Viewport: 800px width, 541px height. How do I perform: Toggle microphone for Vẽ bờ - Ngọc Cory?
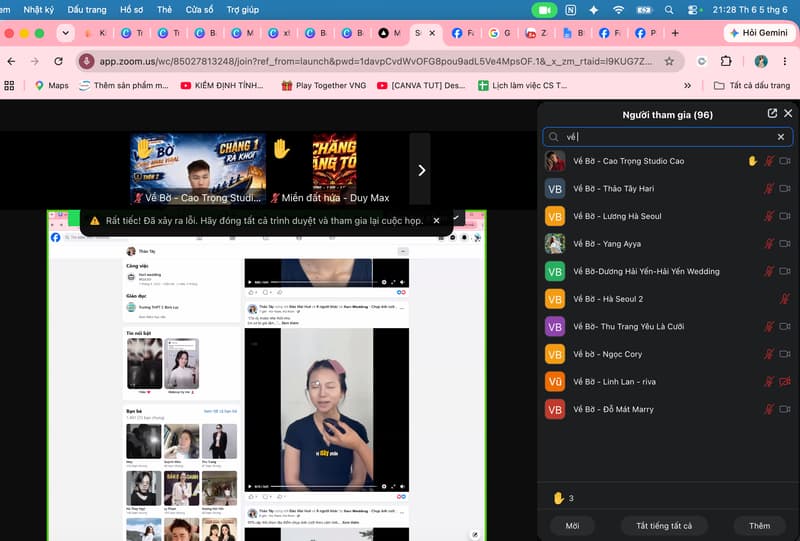coord(769,354)
